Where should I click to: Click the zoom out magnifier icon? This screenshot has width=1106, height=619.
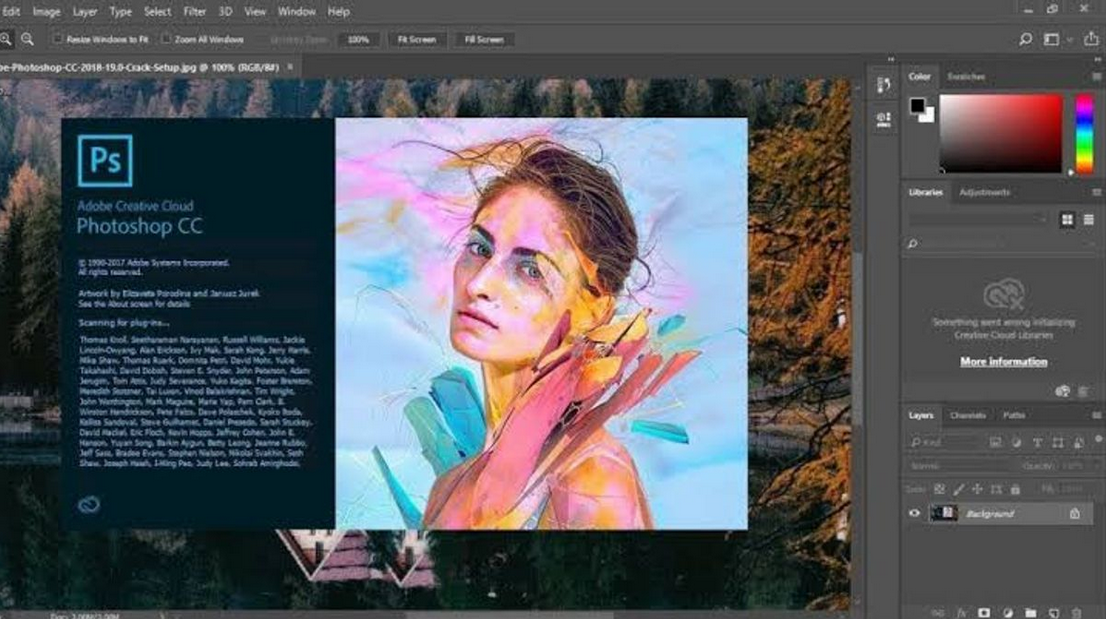(27, 39)
